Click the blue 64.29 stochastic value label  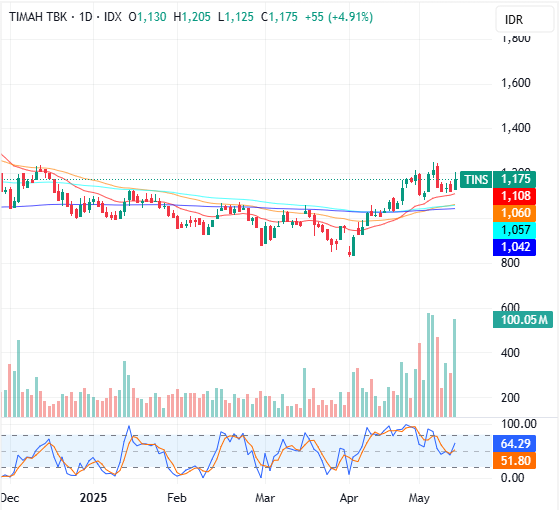point(514,444)
